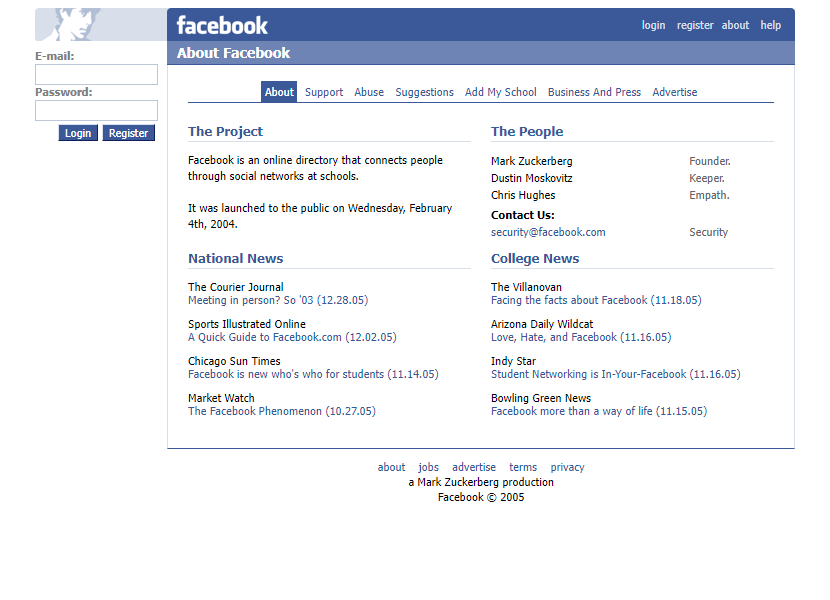The height and width of the screenshot is (600, 830).
Task: Click the Contact Us: label
Action: click(522, 215)
